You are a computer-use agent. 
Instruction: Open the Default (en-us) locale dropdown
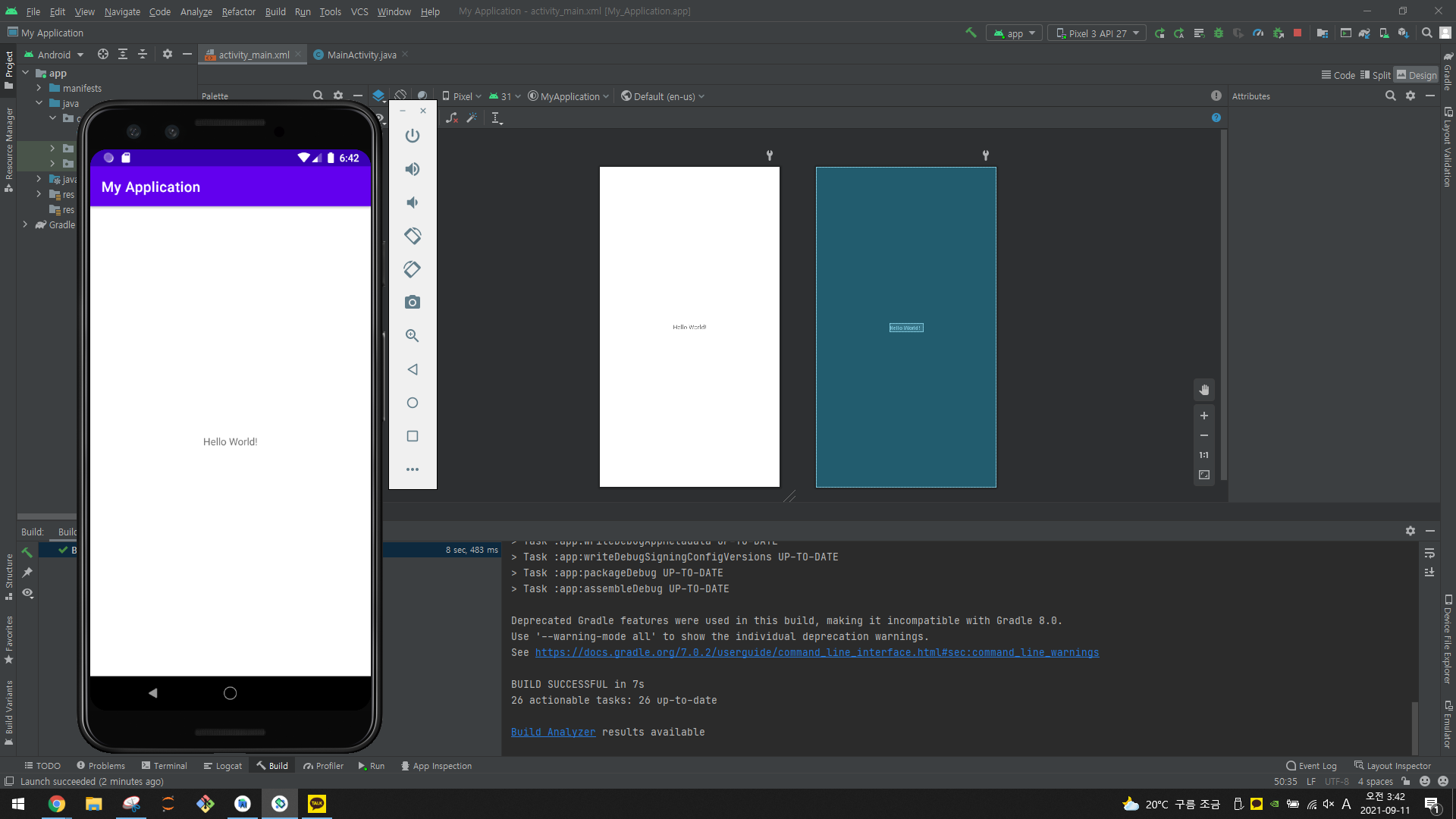[x=663, y=96]
